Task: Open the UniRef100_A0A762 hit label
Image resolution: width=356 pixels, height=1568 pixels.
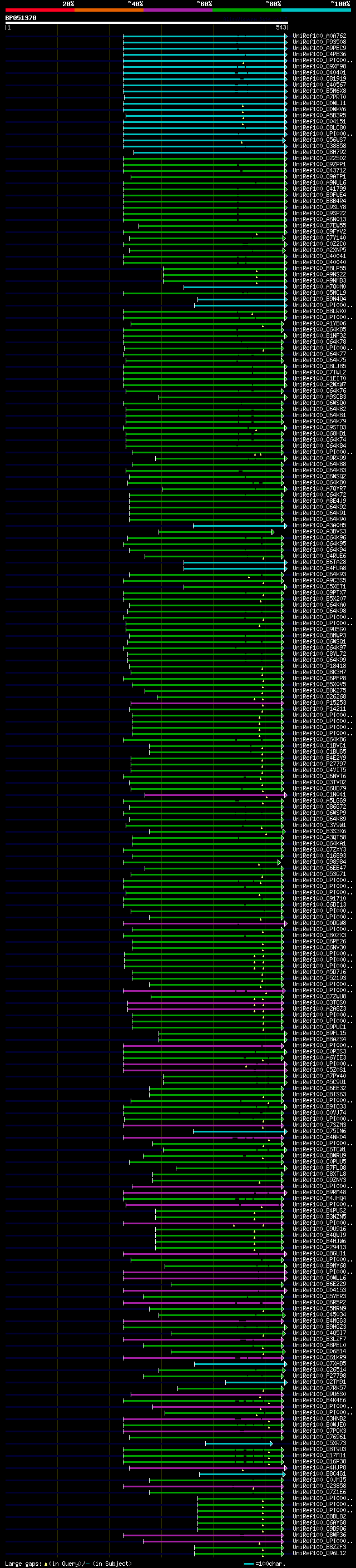Action: pyautogui.click(x=319, y=36)
